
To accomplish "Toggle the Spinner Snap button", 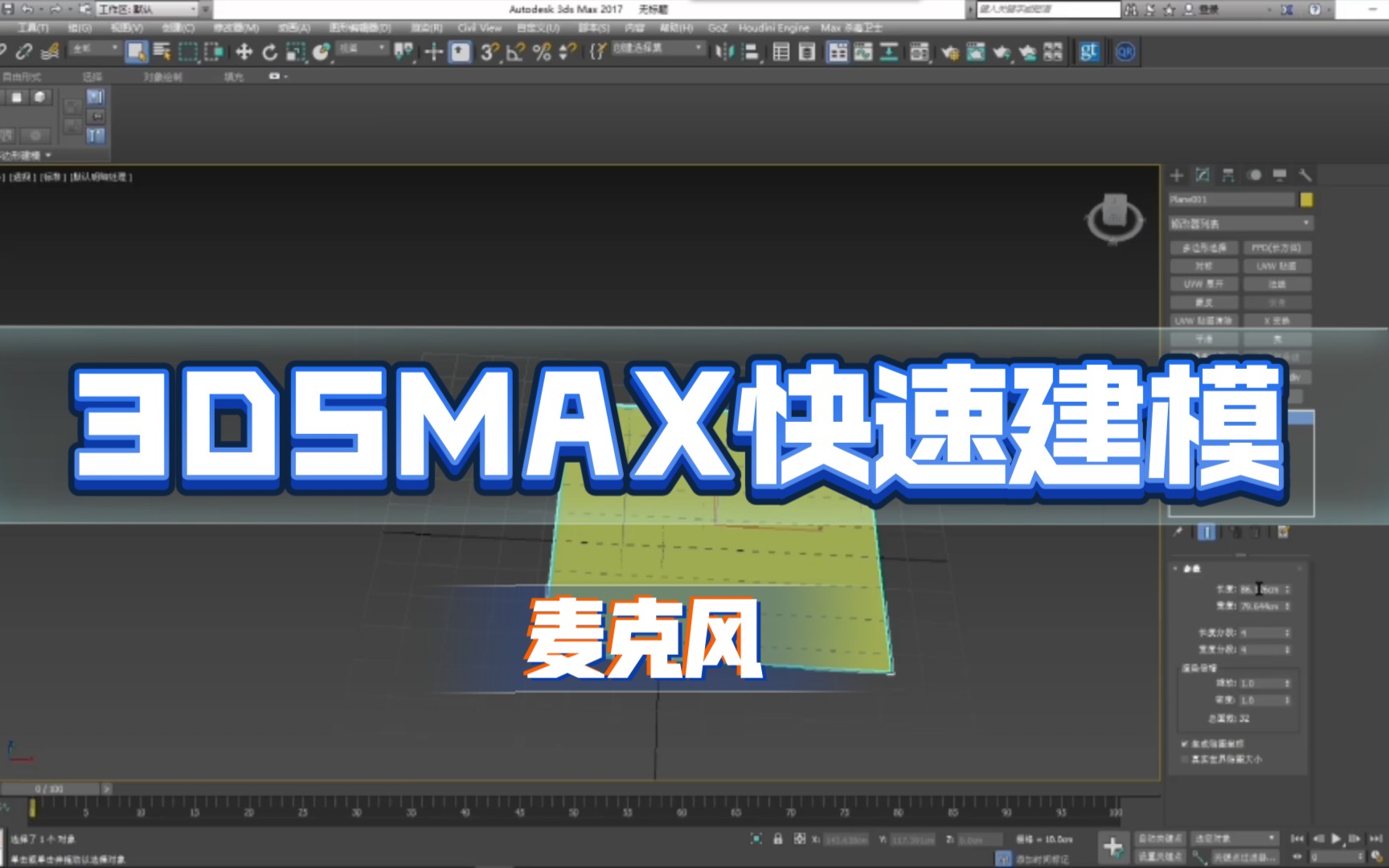I will (567, 52).
